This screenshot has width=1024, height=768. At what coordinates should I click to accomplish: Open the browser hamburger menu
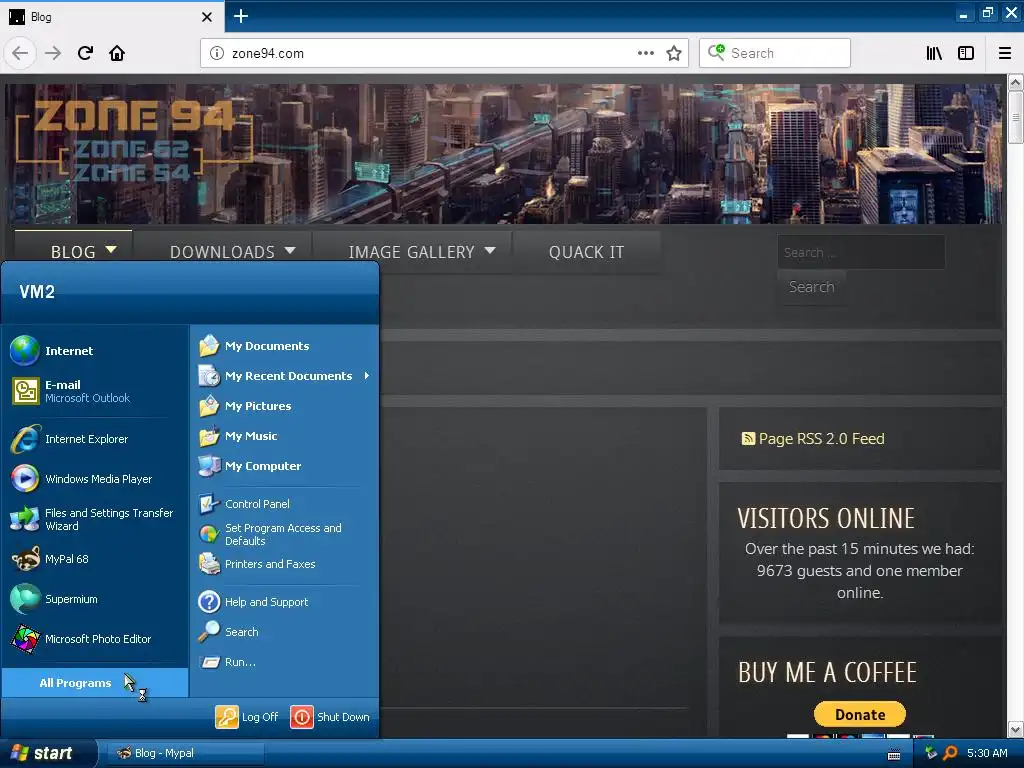point(1005,53)
